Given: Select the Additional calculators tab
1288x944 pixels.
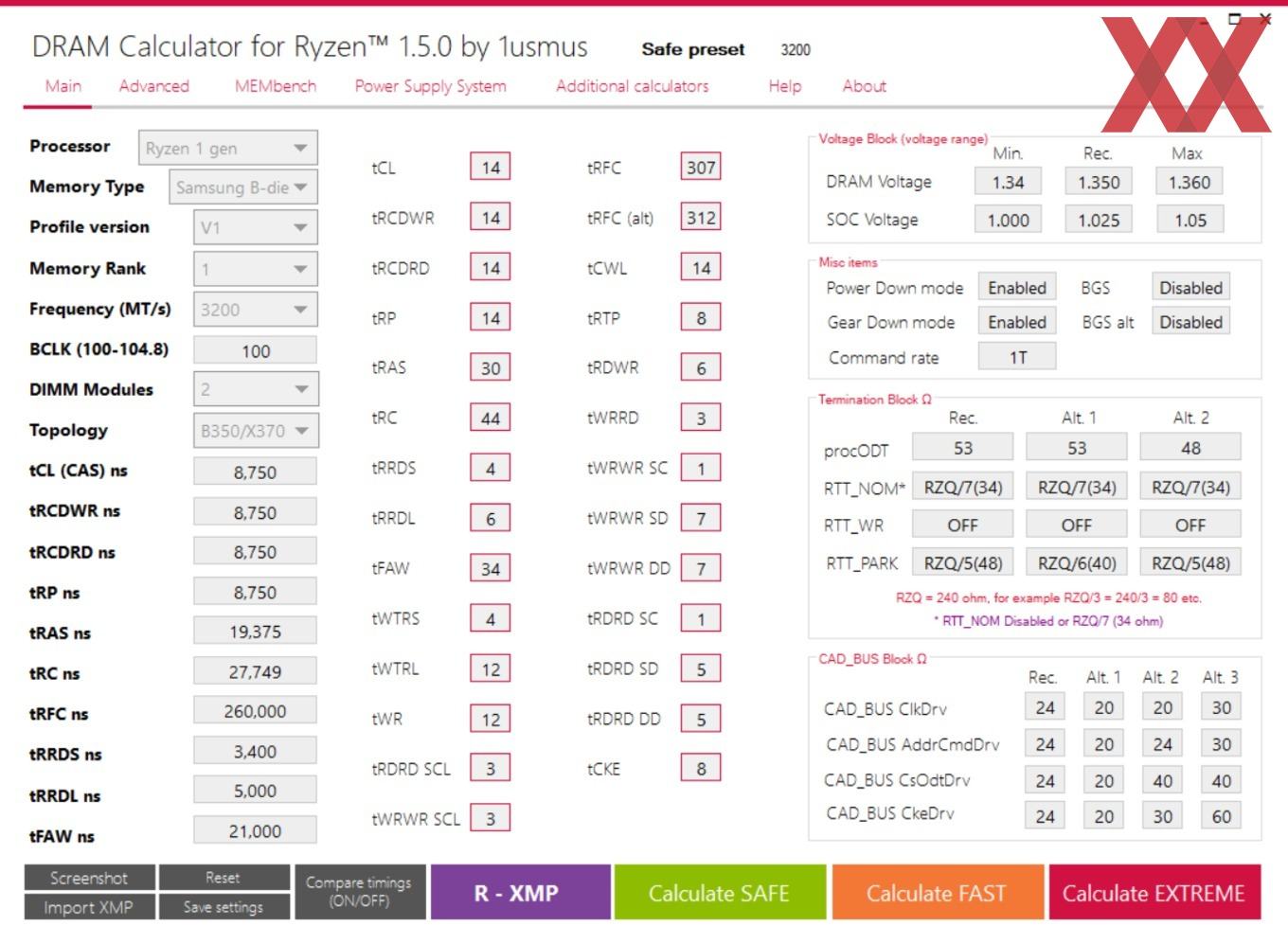Looking at the screenshot, I should [x=633, y=86].
